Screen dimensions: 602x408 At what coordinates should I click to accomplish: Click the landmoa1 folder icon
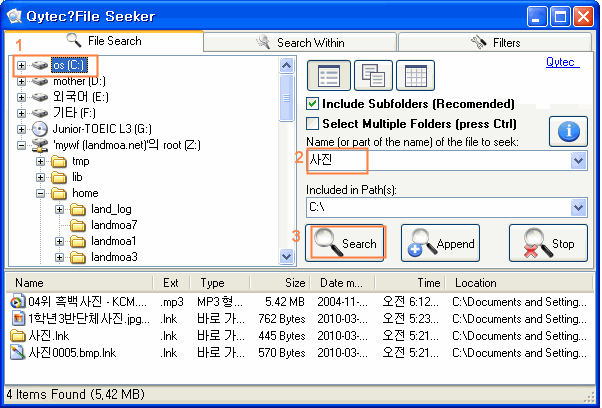pos(78,241)
